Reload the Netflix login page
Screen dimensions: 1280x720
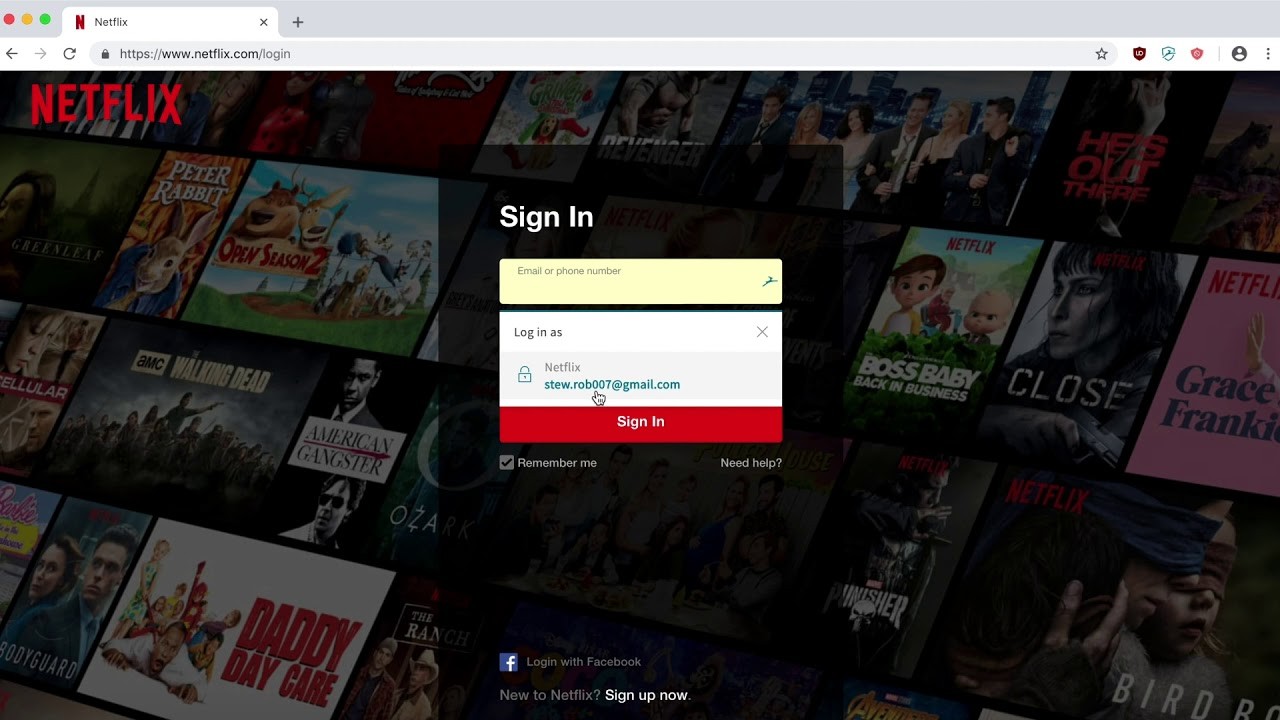pos(69,54)
